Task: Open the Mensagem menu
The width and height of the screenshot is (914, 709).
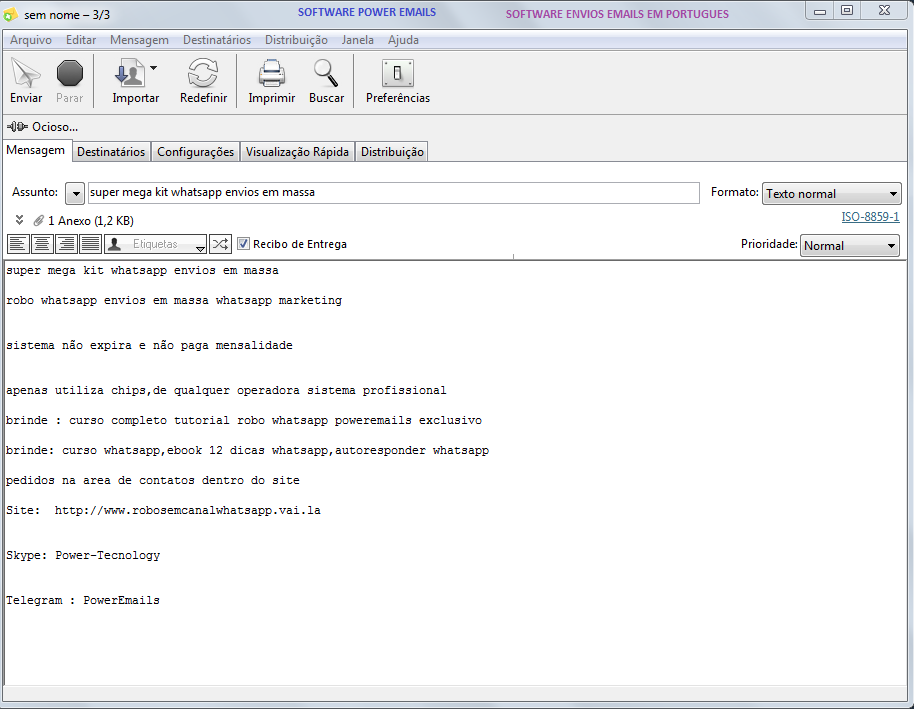Action: pyautogui.click(x=139, y=40)
